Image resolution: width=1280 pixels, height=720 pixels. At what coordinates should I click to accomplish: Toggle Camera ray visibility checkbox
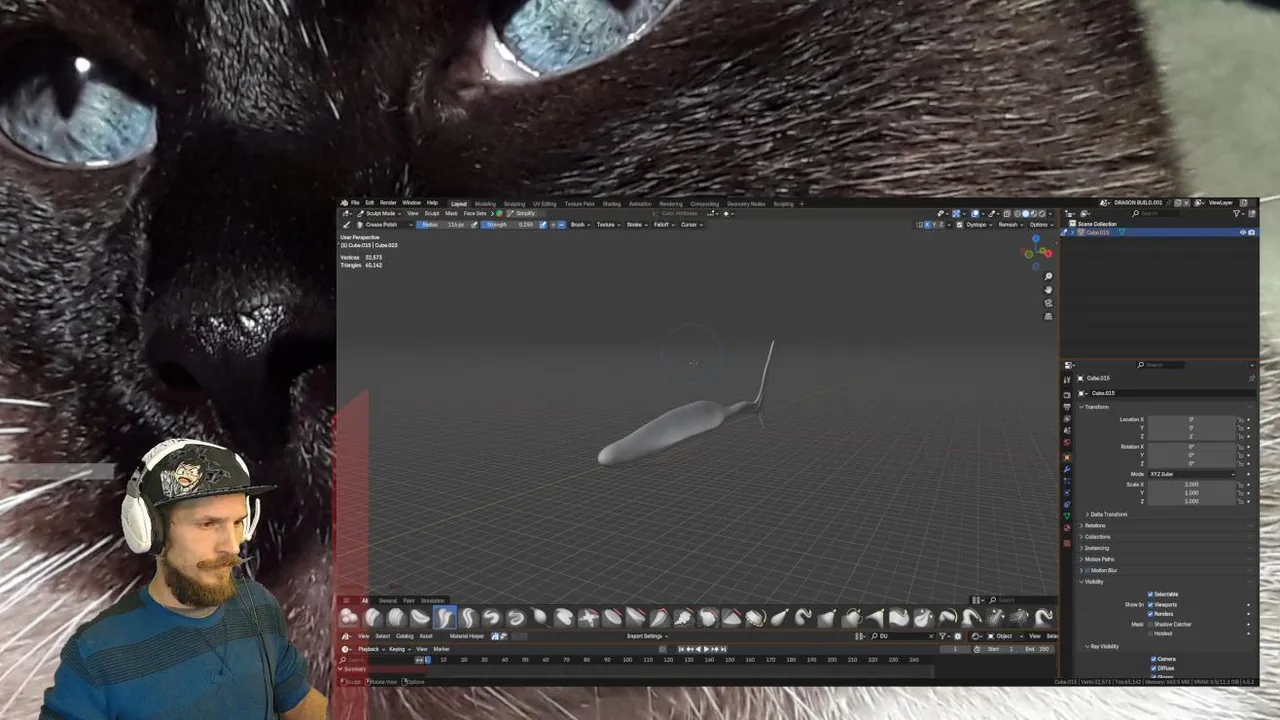tap(1153, 659)
